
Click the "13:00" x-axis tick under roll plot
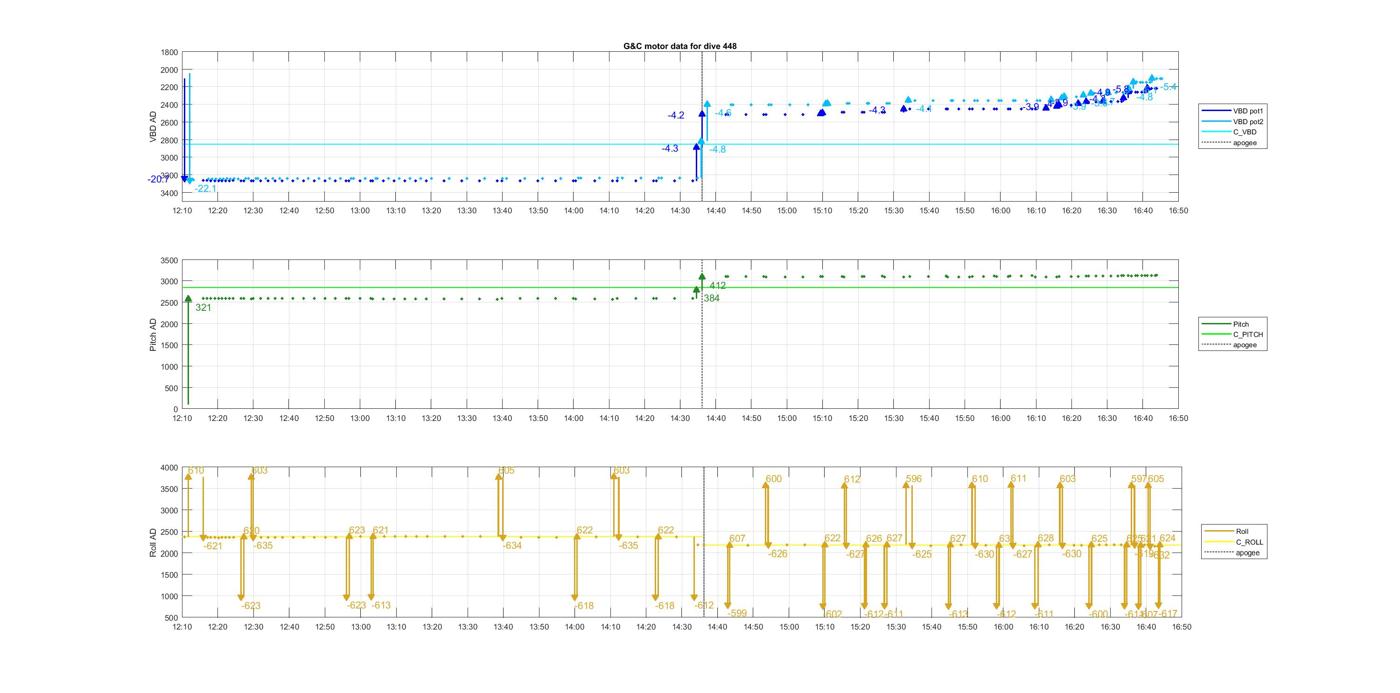tap(360, 628)
